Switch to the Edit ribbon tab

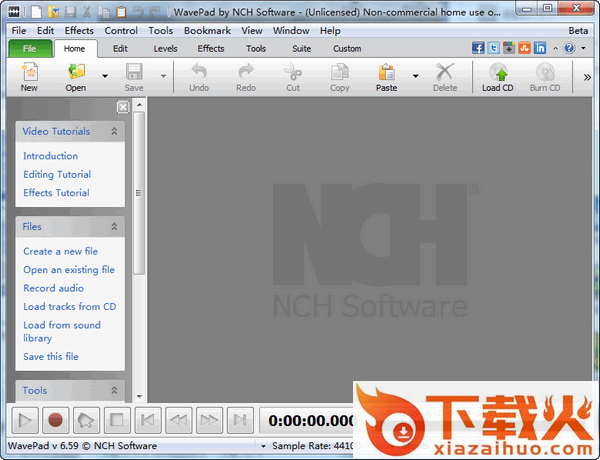(x=120, y=49)
